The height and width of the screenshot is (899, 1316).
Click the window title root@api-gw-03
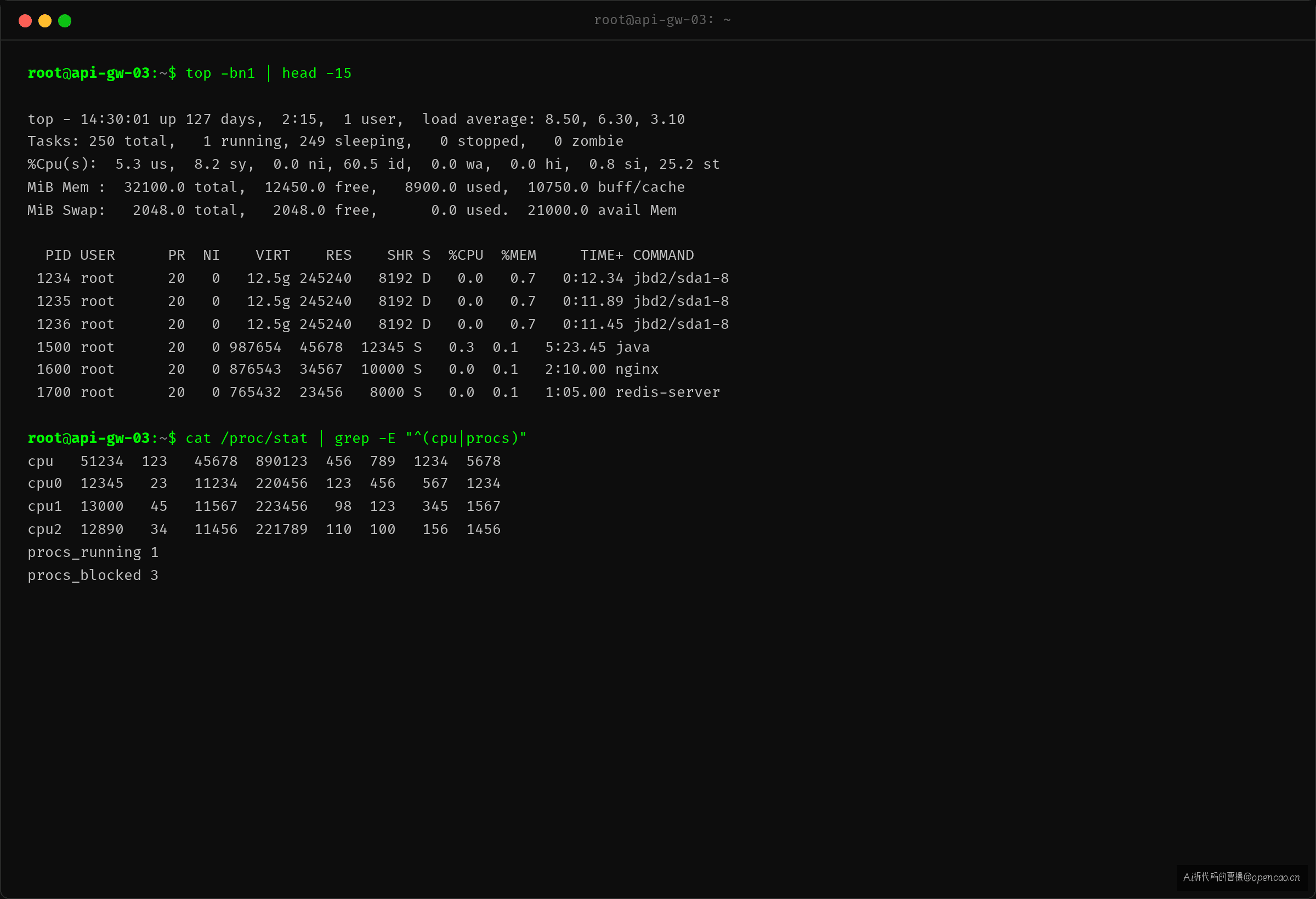tap(662, 20)
